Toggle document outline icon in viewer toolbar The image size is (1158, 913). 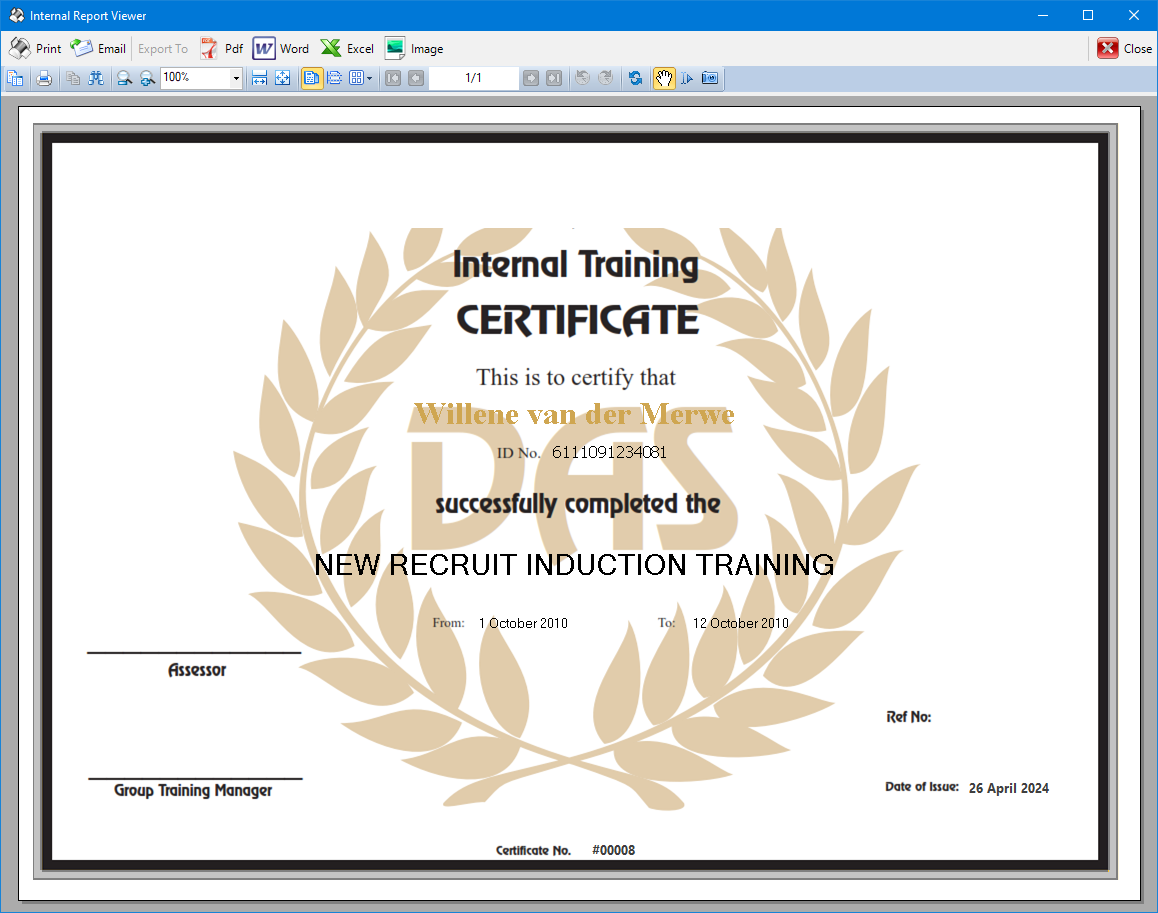[16, 78]
